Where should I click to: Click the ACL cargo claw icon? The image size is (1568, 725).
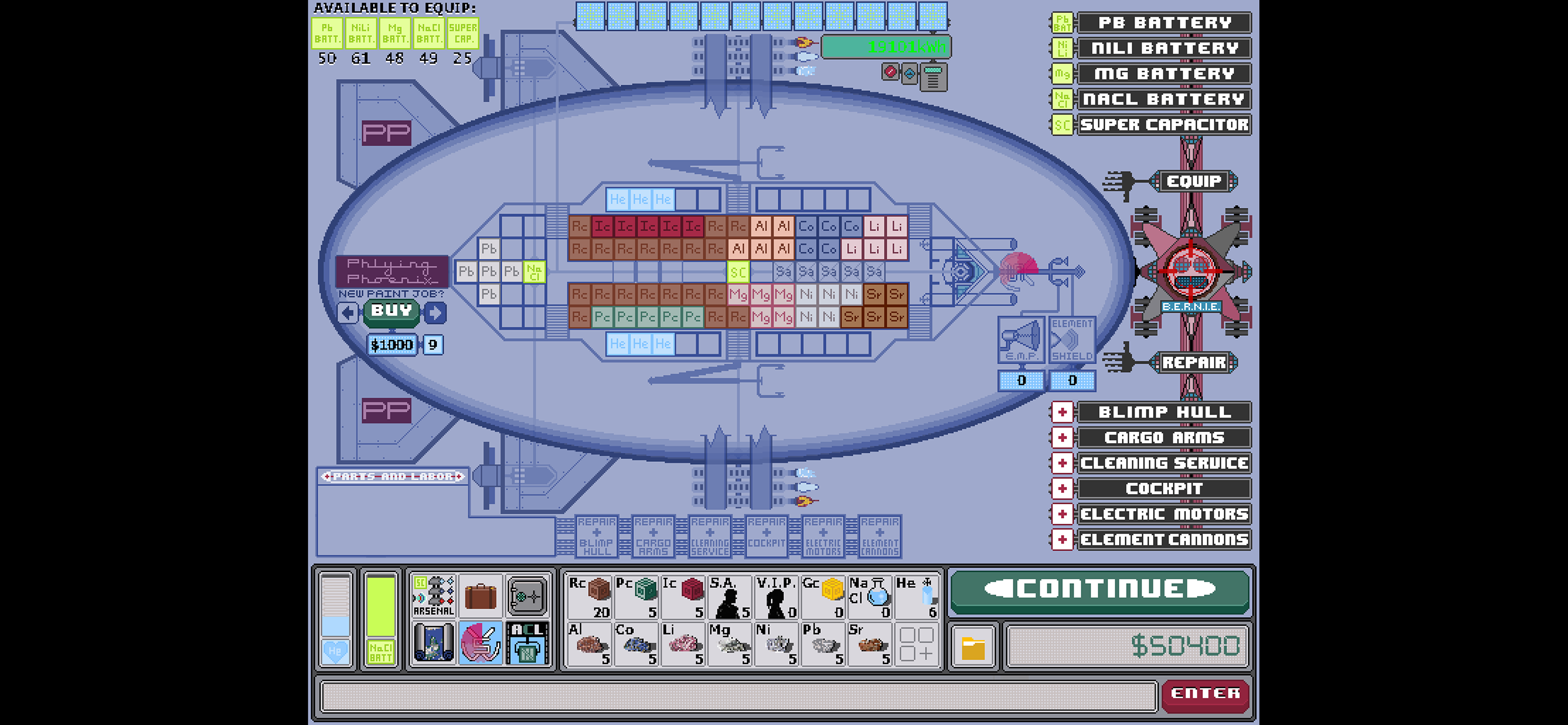point(527,642)
